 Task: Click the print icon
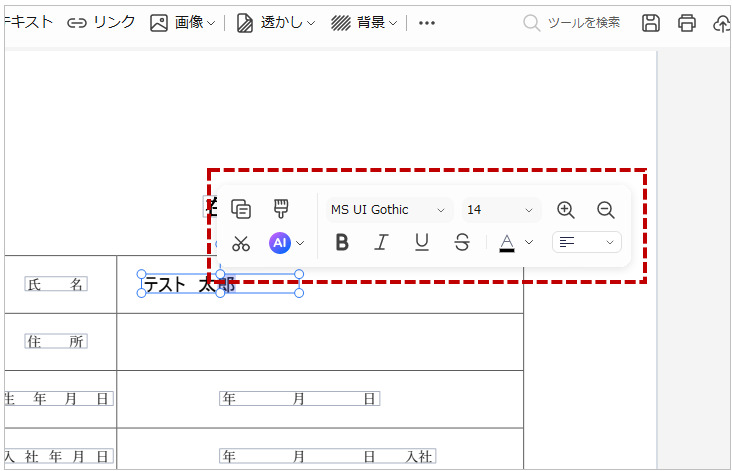click(x=686, y=22)
